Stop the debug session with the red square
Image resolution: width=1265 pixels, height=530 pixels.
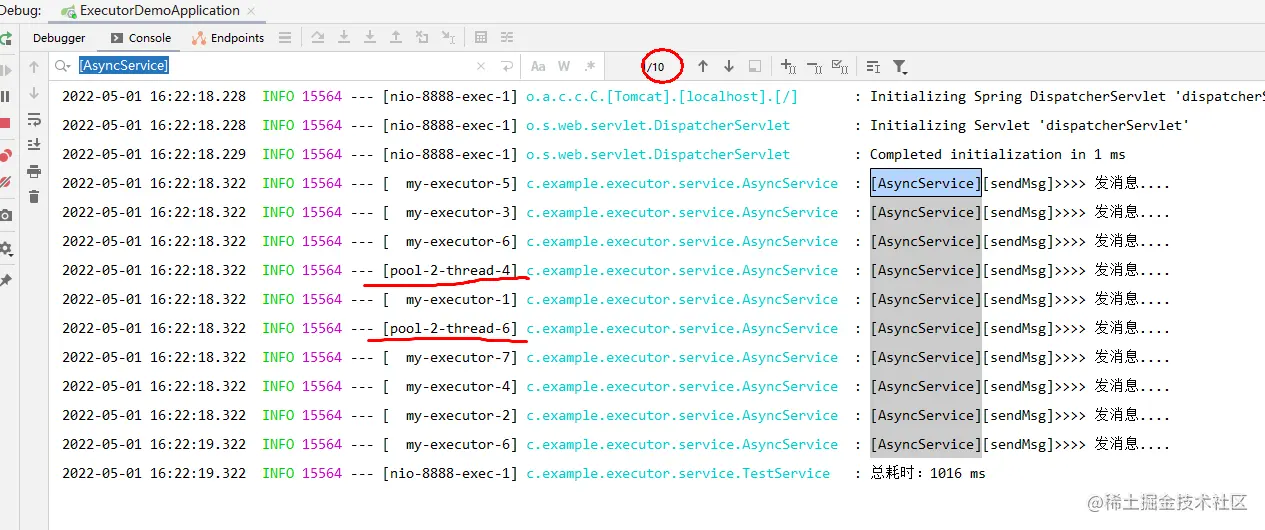[x=5, y=124]
